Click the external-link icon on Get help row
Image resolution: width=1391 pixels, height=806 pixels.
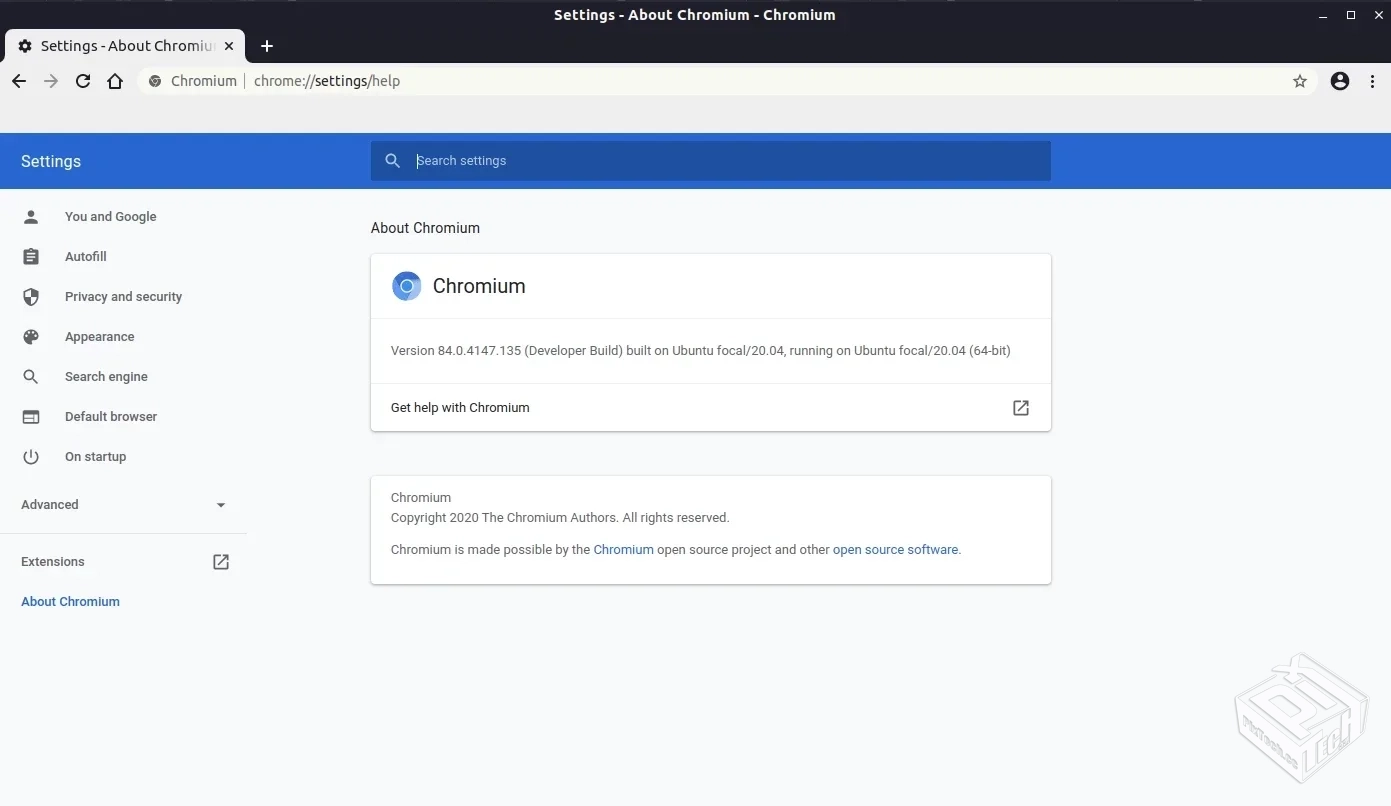pos(1019,408)
